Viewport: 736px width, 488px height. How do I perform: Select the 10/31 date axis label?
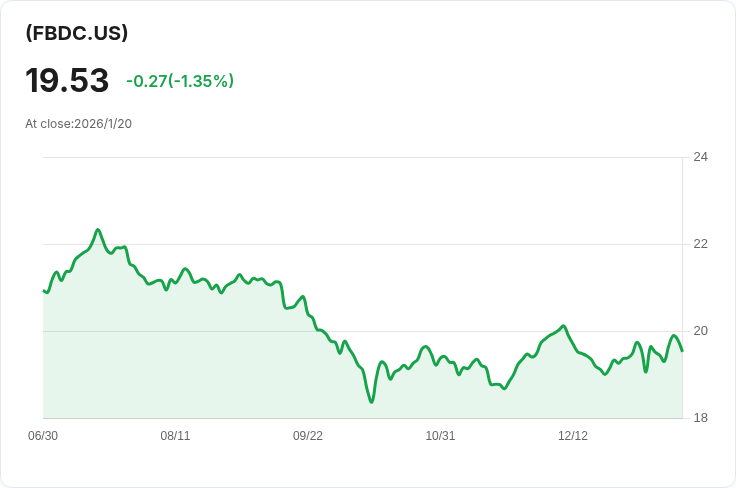coord(440,436)
